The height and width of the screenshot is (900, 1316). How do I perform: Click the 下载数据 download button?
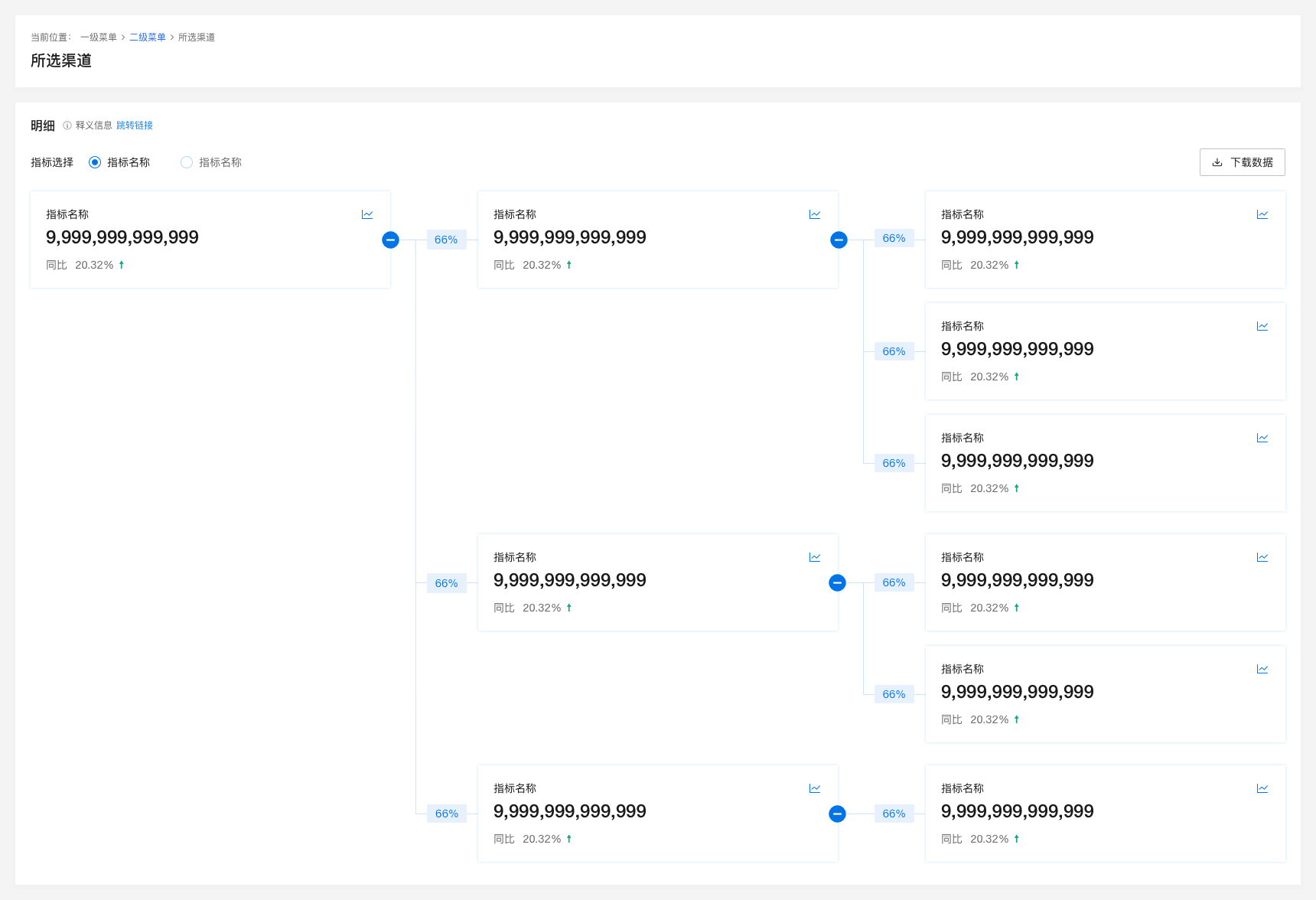(x=1242, y=162)
